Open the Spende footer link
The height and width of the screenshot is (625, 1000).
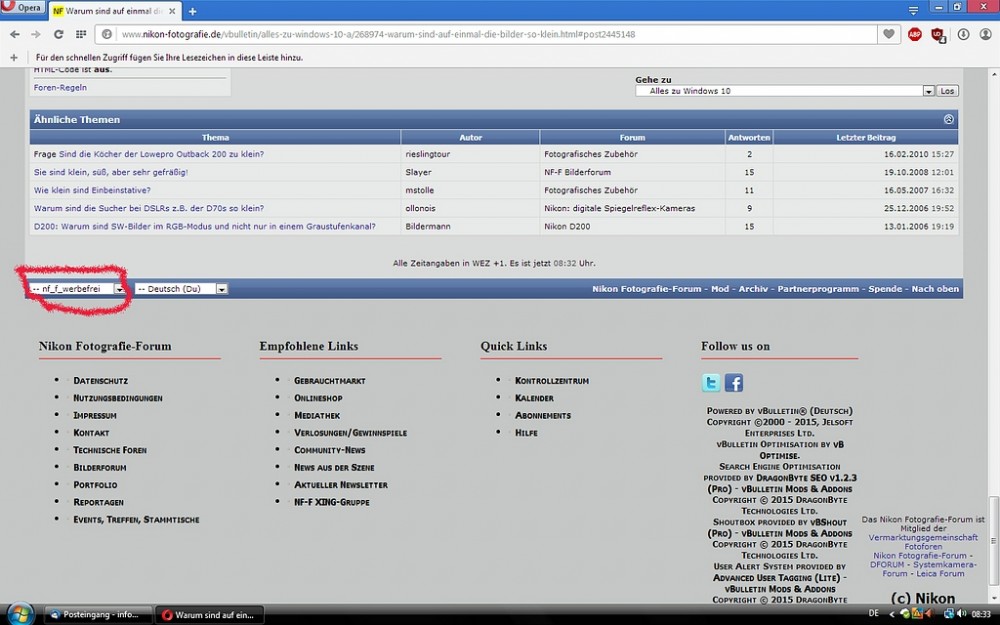click(885, 289)
